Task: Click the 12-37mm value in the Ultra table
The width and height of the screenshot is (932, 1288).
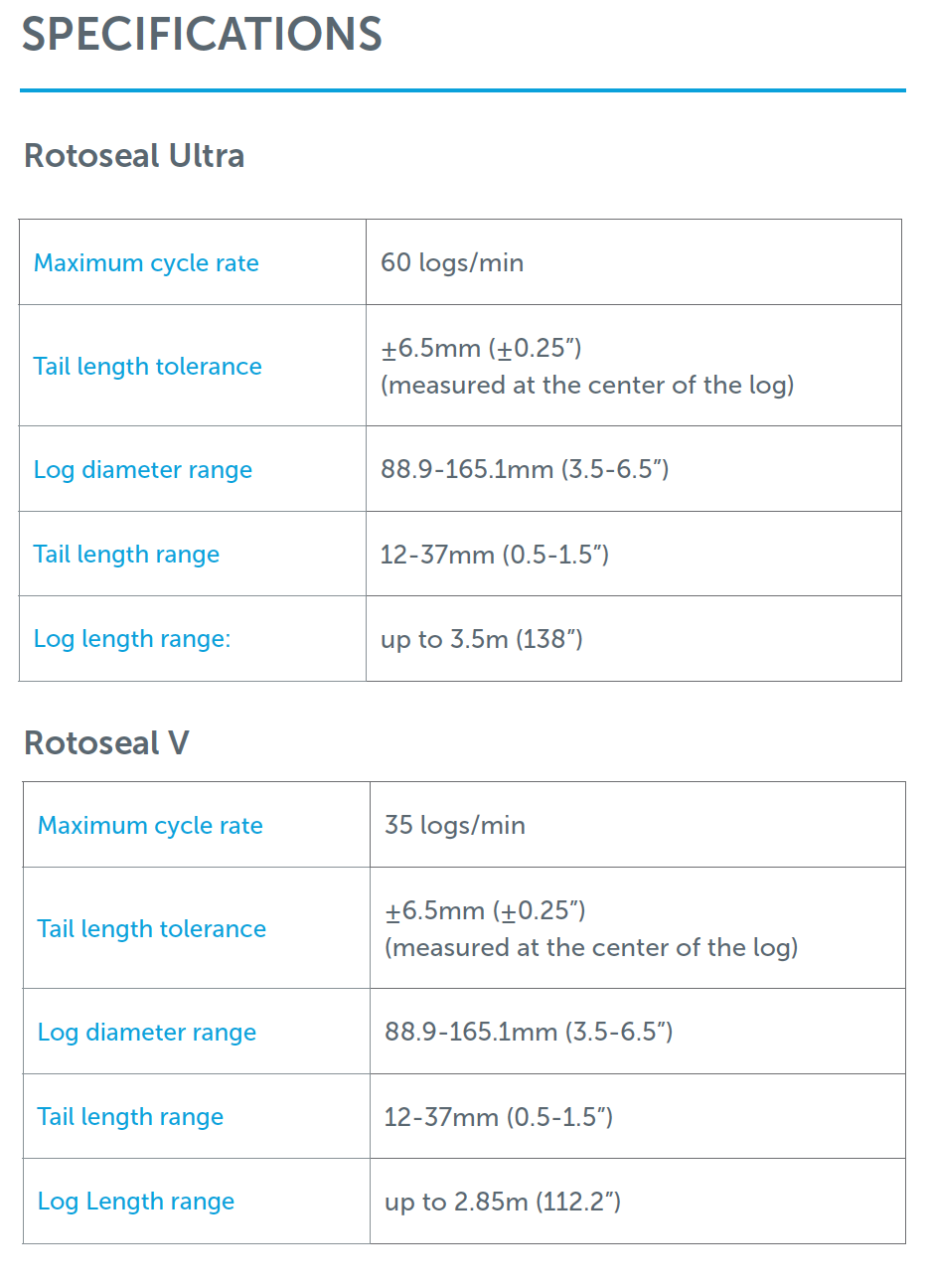Action: 495,555
